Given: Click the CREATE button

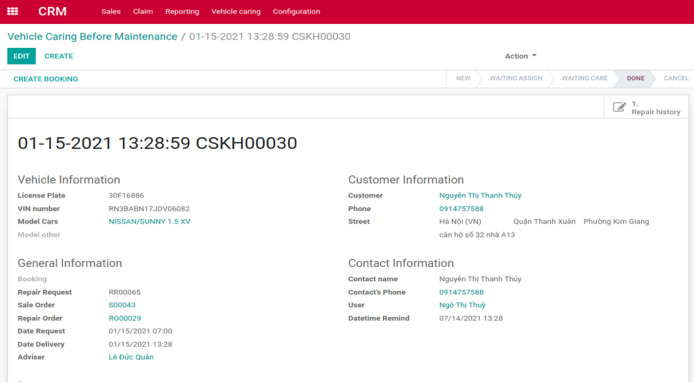Looking at the screenshot, I should (x=59, y=56).
